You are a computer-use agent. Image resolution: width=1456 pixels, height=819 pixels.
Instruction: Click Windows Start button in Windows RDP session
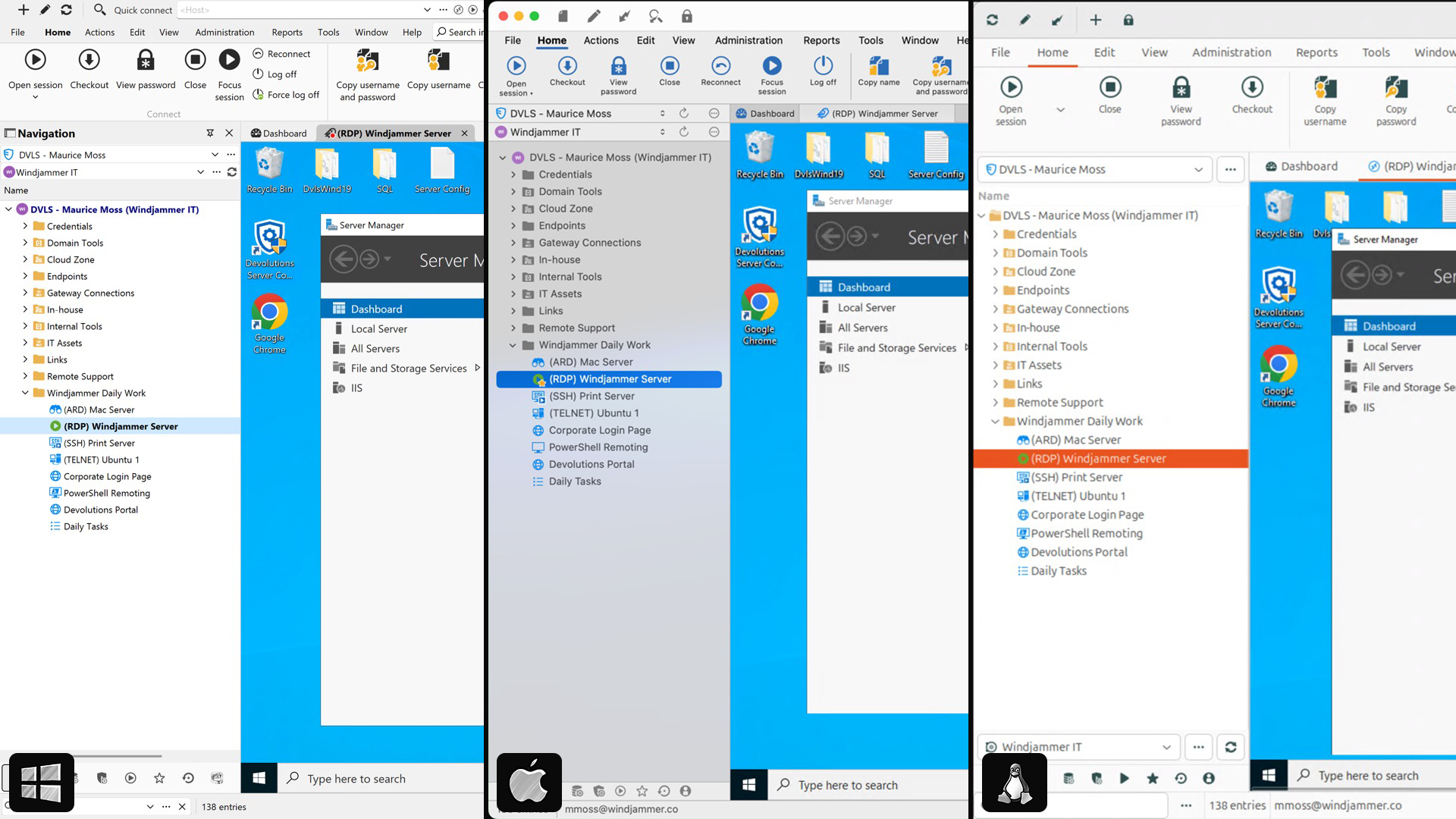(x=259, y=778)
